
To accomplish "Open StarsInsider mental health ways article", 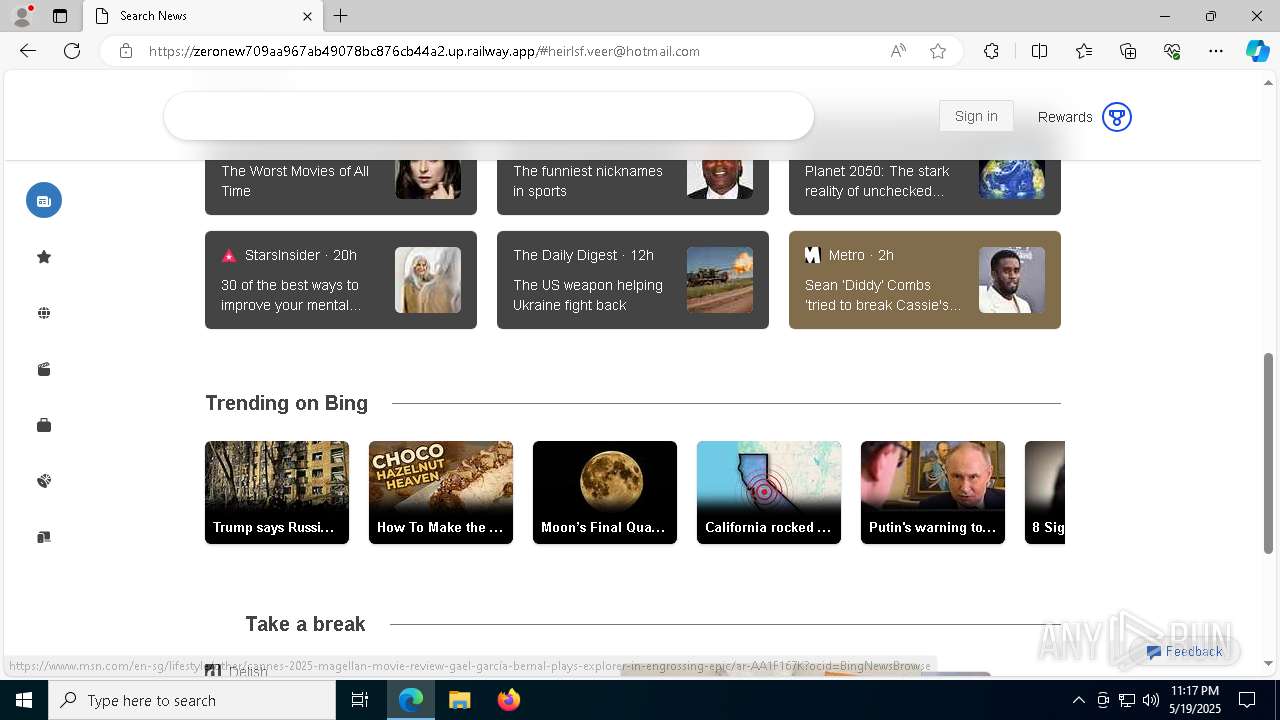I will [341, 280].
